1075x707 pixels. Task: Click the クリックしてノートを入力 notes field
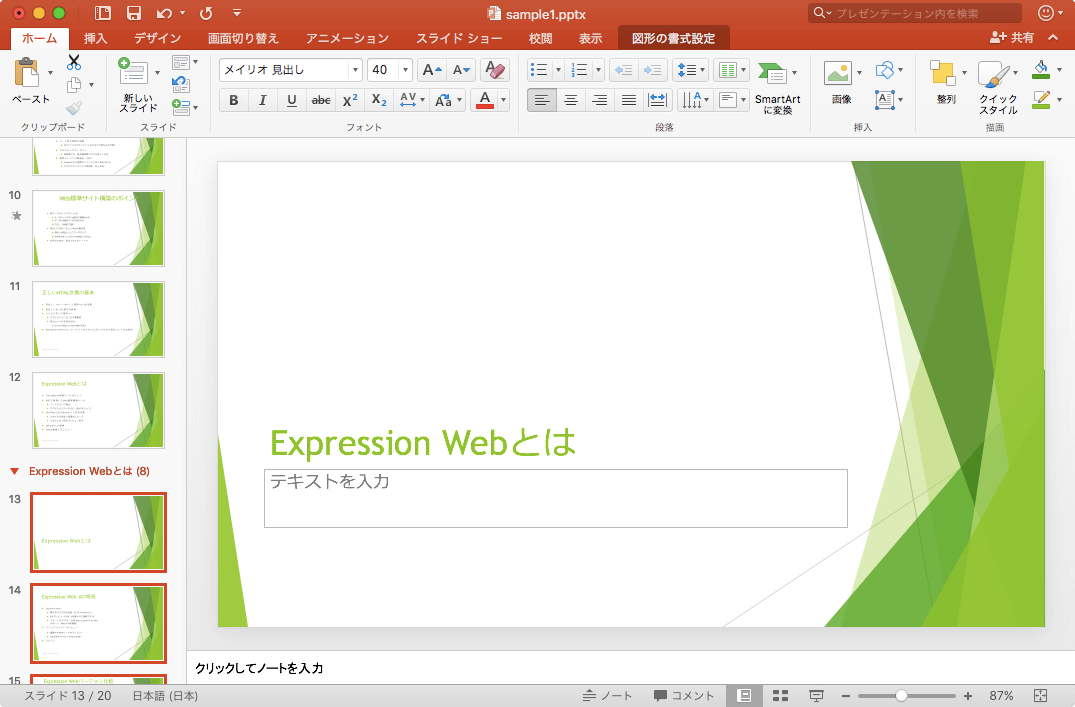(x=630, y=668)
